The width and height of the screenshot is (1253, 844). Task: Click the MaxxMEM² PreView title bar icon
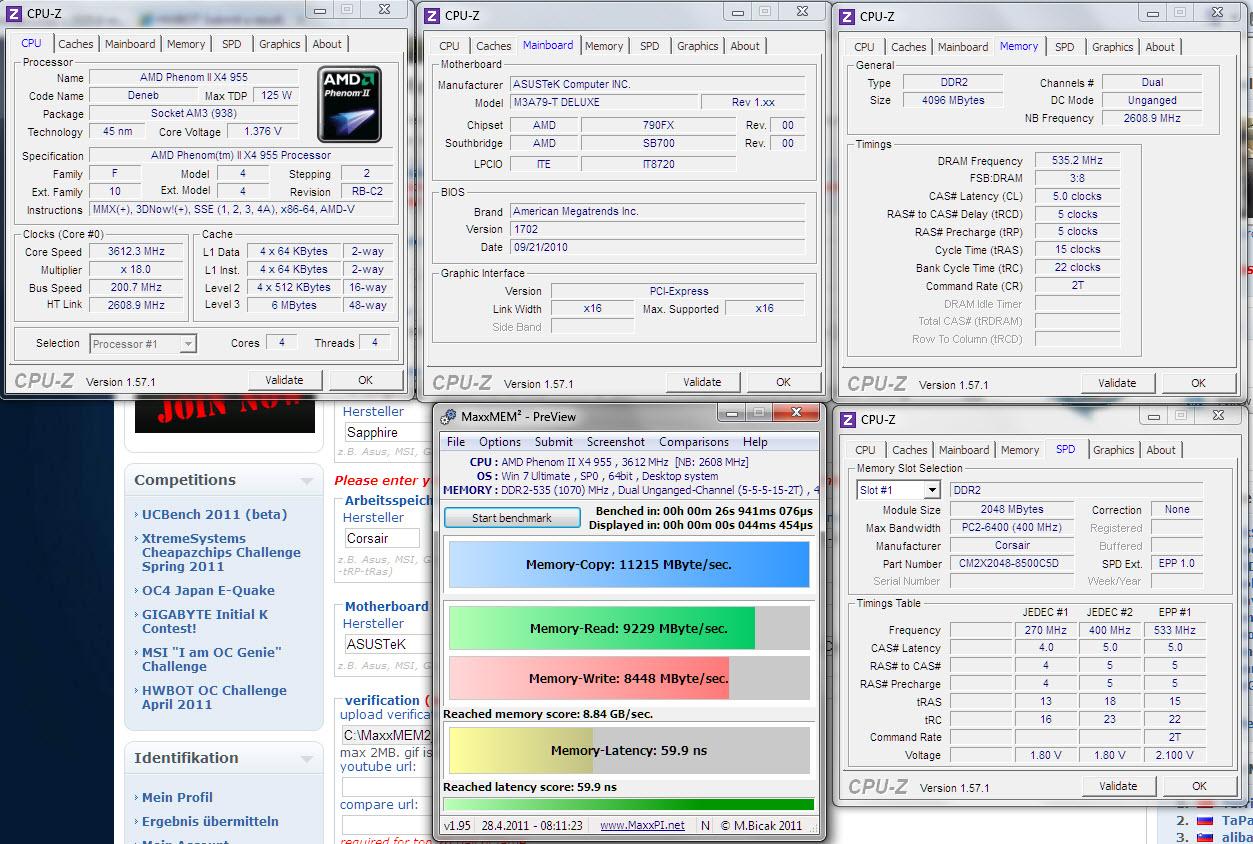pos(448,416)
